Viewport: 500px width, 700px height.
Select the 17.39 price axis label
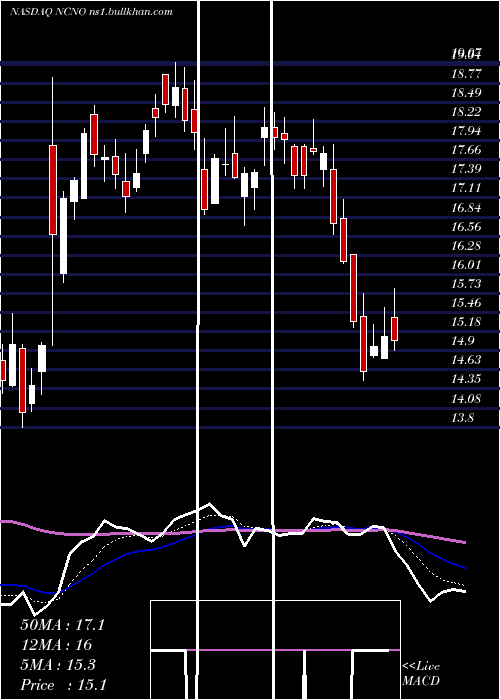pyautogui.click(x=467, y=169)
